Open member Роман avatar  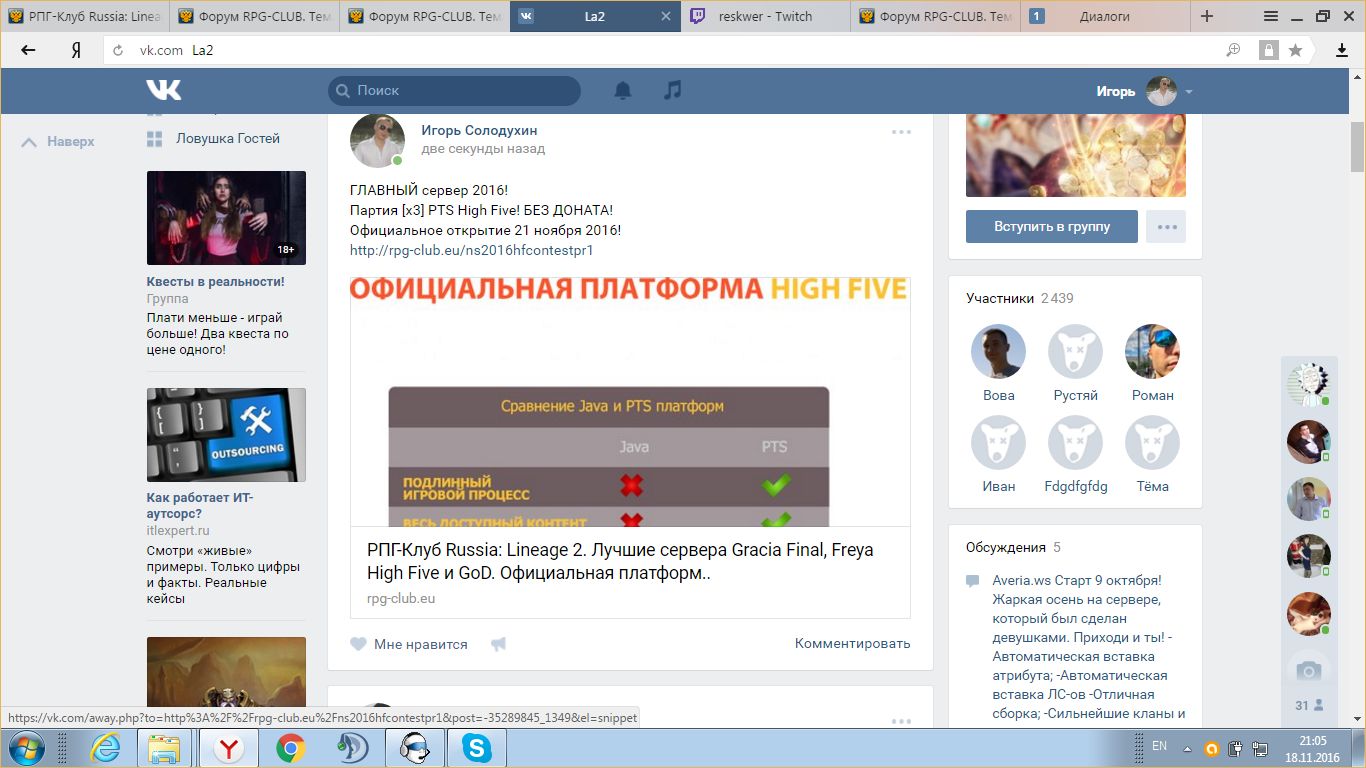[x=1152, y=351]
